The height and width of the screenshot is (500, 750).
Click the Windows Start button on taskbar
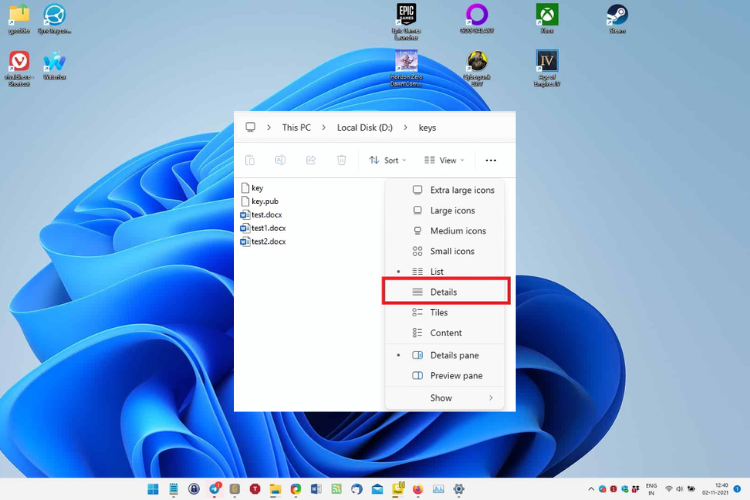(153, 489)
